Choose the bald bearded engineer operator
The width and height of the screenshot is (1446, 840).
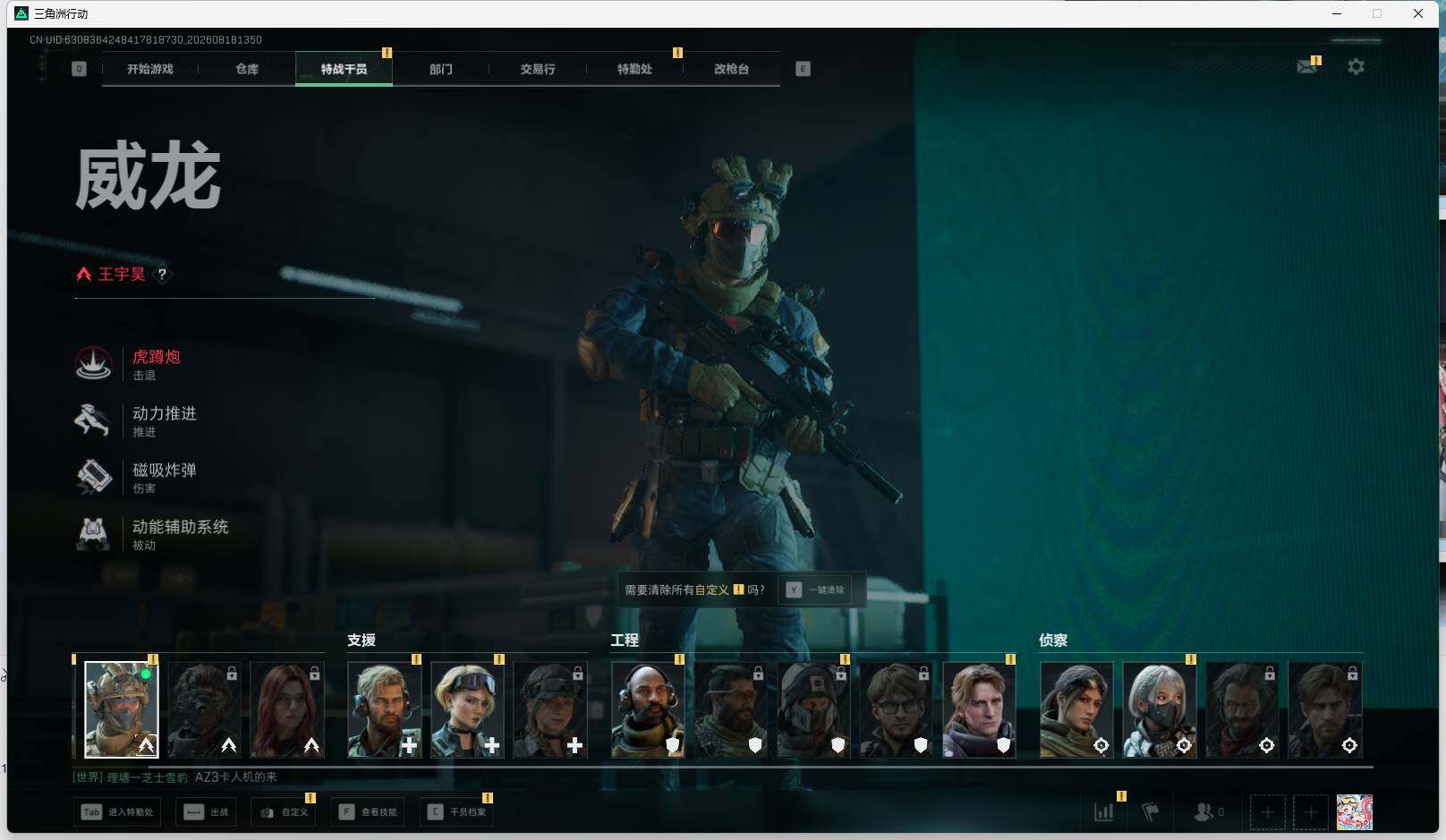coord(648,709)
